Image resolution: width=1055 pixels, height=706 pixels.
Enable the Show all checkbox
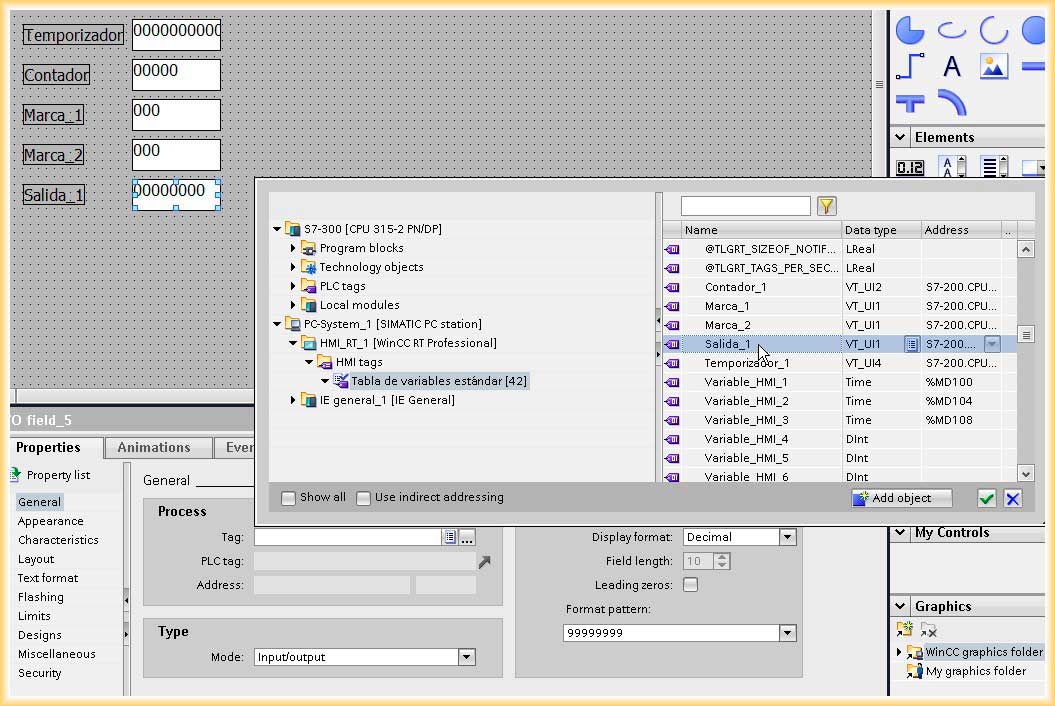coord(288,498)
